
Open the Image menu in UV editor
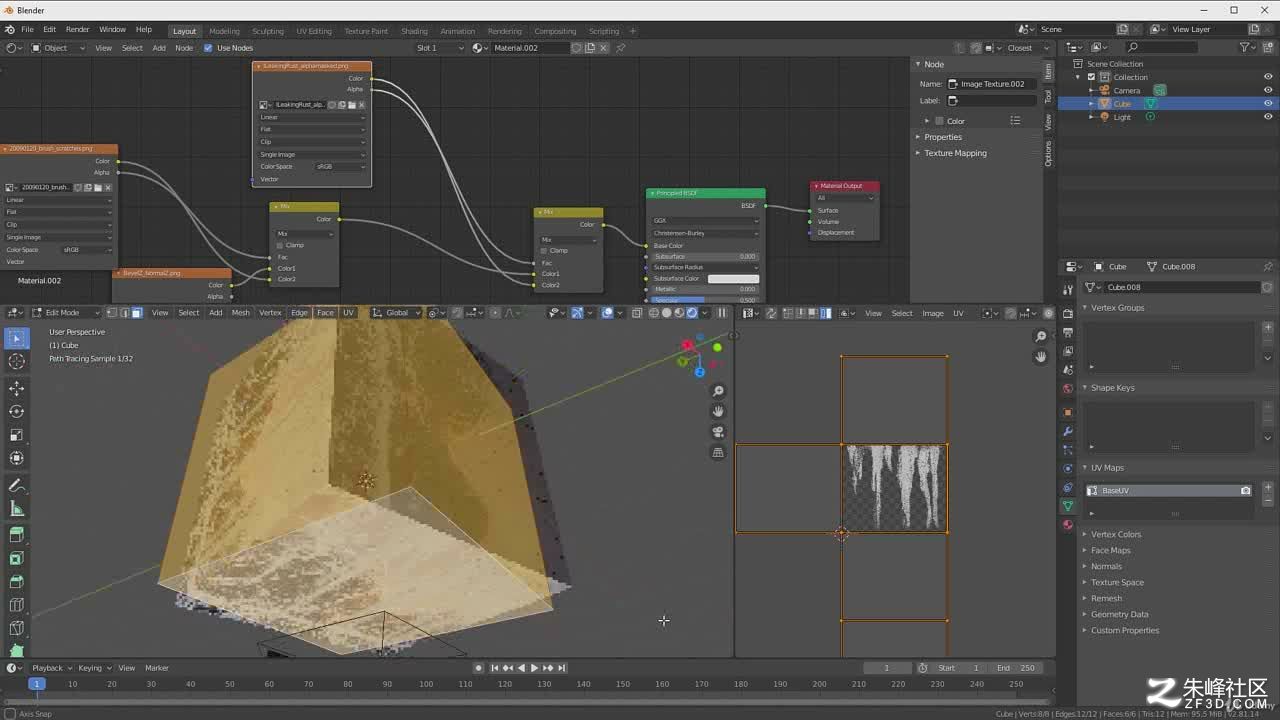932,313
